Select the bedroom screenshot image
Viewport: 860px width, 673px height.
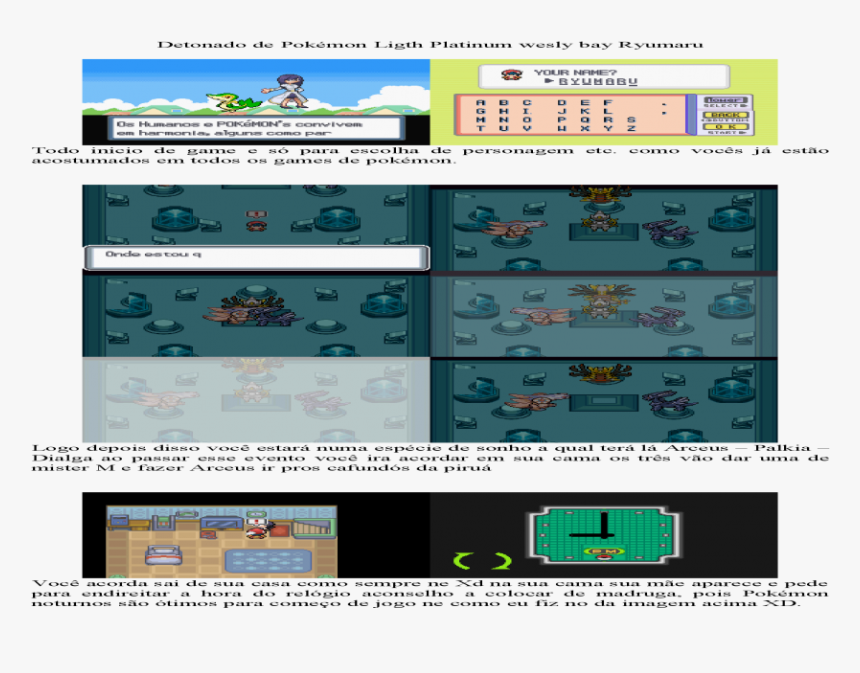click(x=256, y=535)
